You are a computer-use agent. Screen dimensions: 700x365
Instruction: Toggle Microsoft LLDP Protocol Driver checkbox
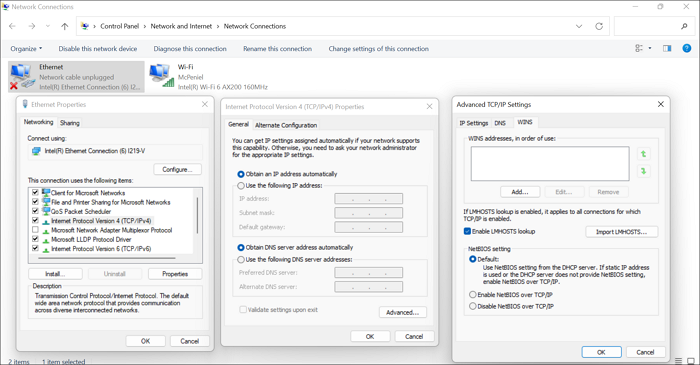pos(35,239)
